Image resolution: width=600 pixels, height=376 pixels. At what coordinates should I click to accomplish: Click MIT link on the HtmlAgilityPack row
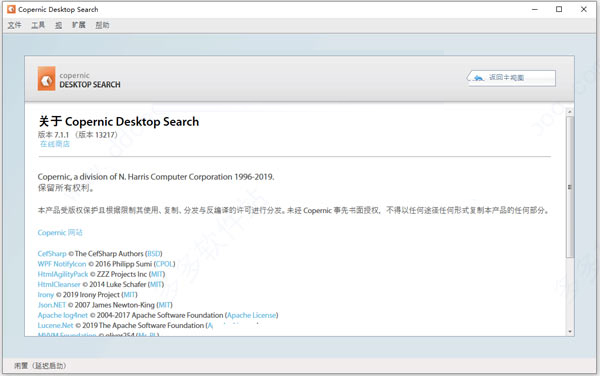157,274
